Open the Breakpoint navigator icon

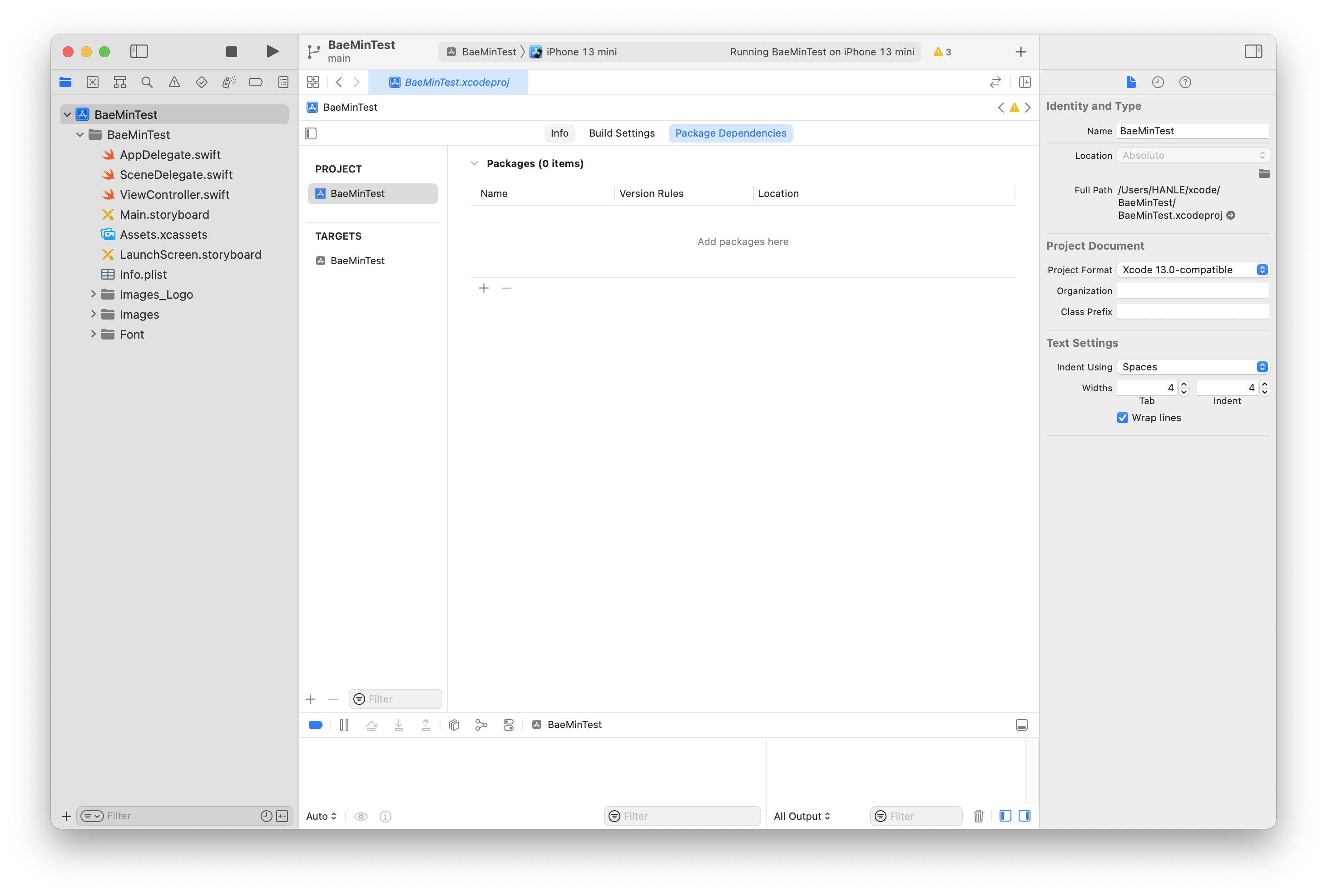[256, 82]
